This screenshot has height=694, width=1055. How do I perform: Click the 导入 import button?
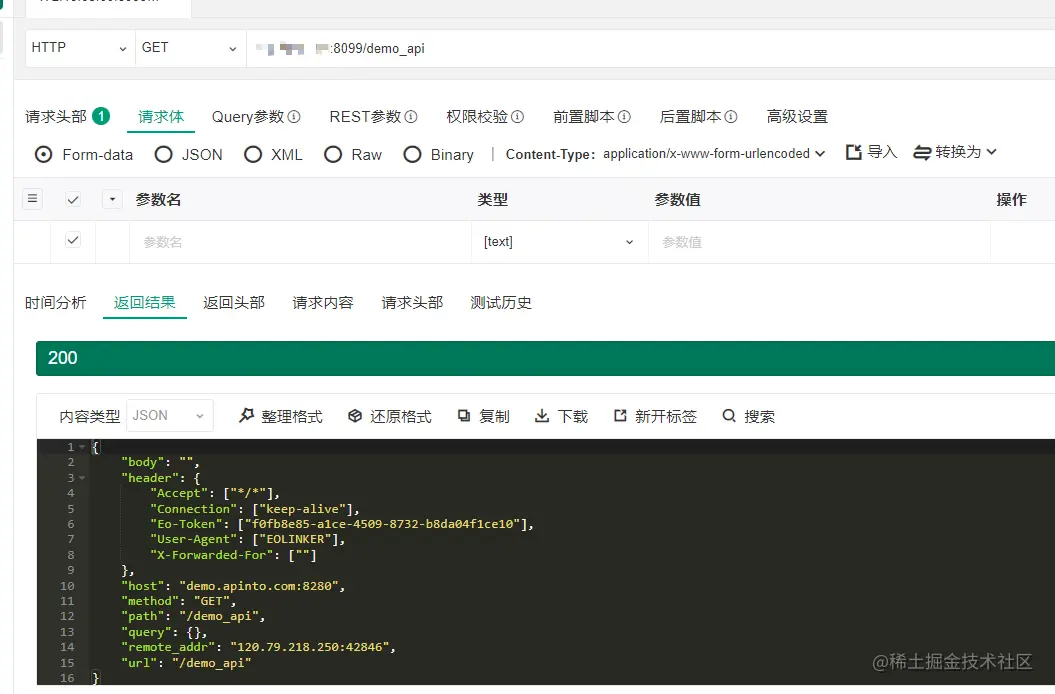pos(871,152)
